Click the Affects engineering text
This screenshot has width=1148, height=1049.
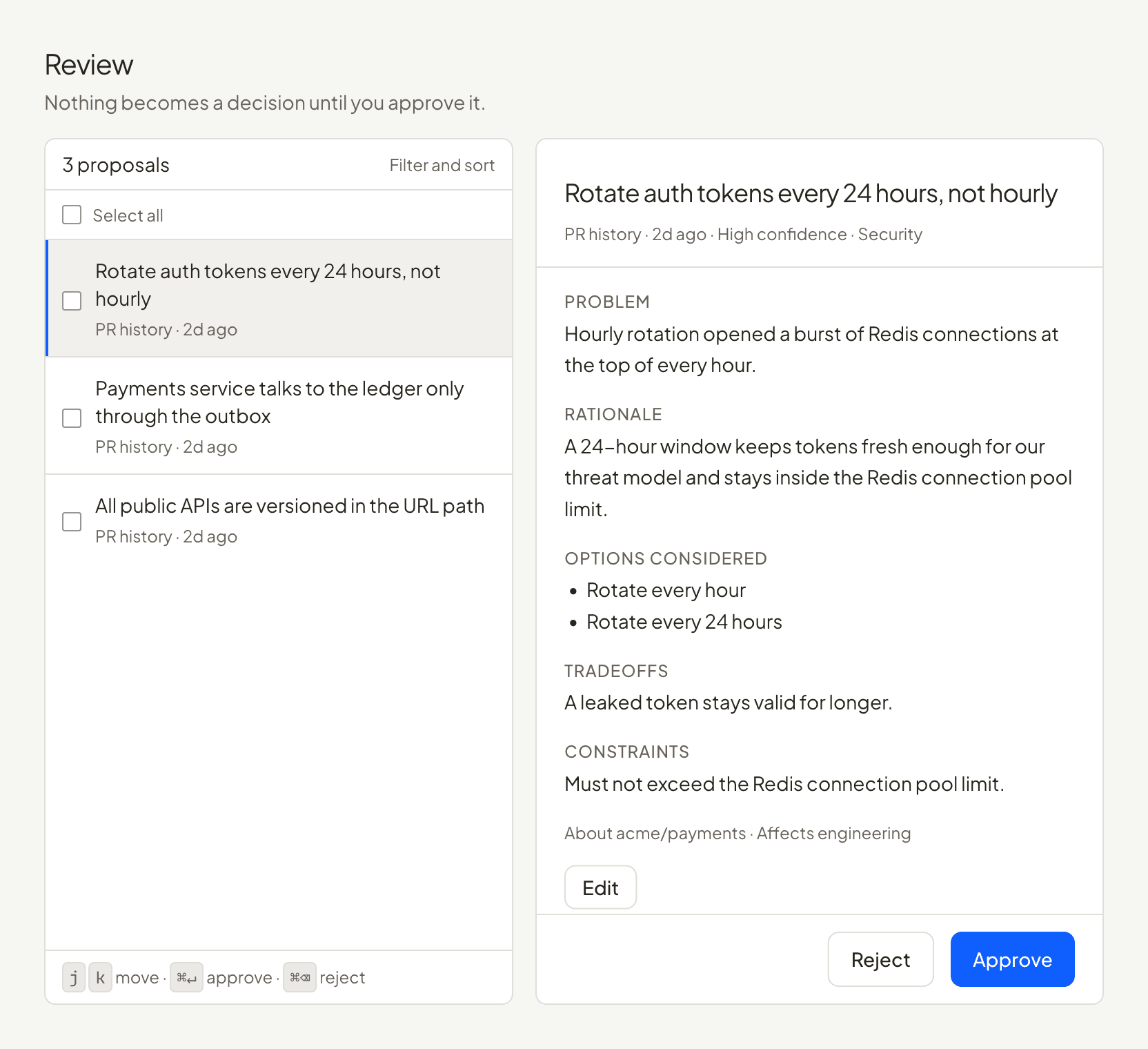pos(833,833)
